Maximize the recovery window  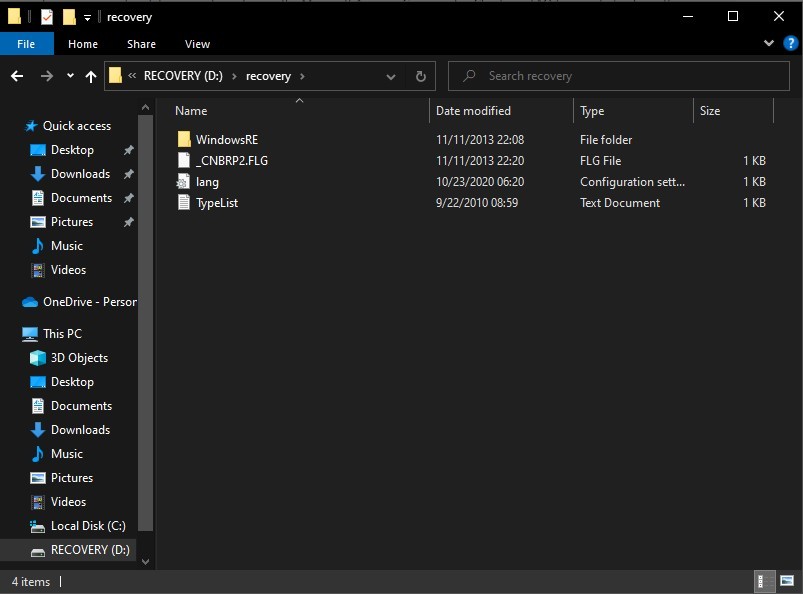click(x=733, y=16)
